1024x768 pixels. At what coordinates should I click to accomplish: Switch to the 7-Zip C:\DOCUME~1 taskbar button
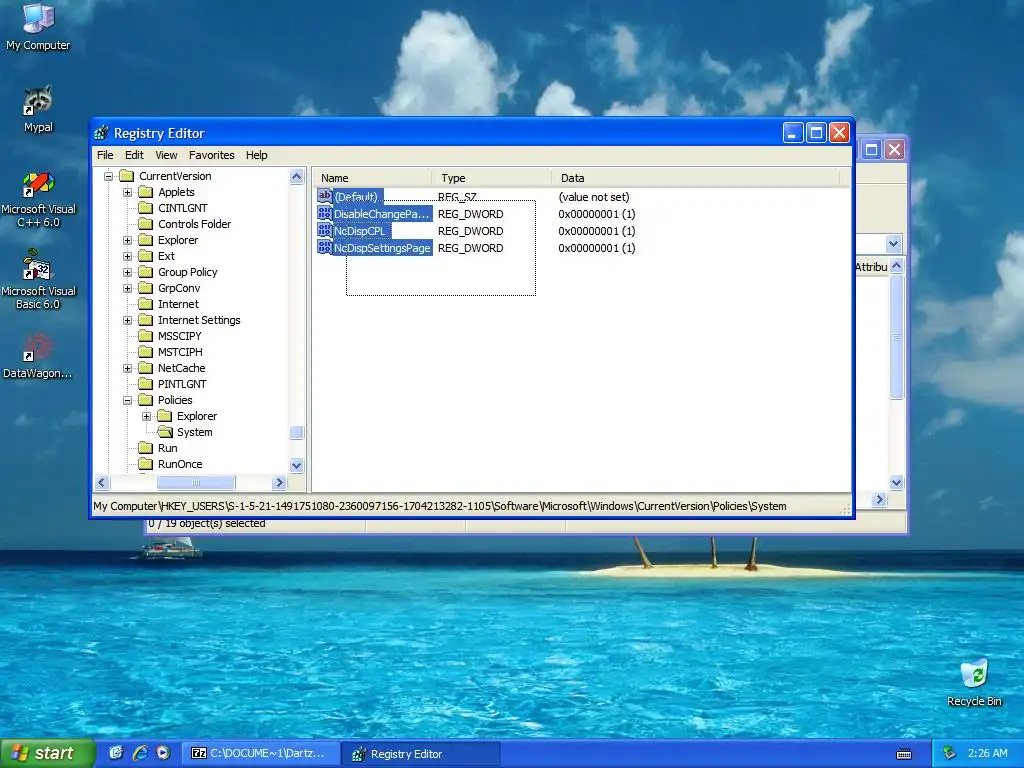pos(260,753)
